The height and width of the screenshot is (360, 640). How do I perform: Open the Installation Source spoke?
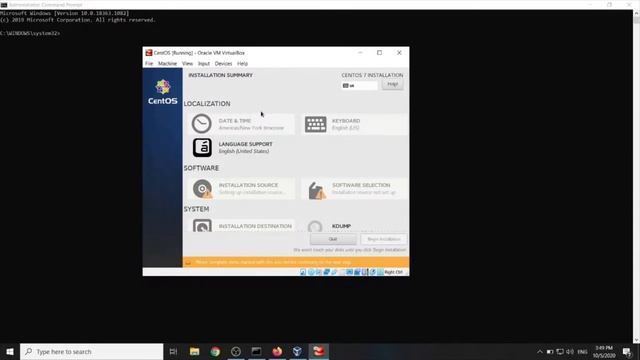coord(241,189)
